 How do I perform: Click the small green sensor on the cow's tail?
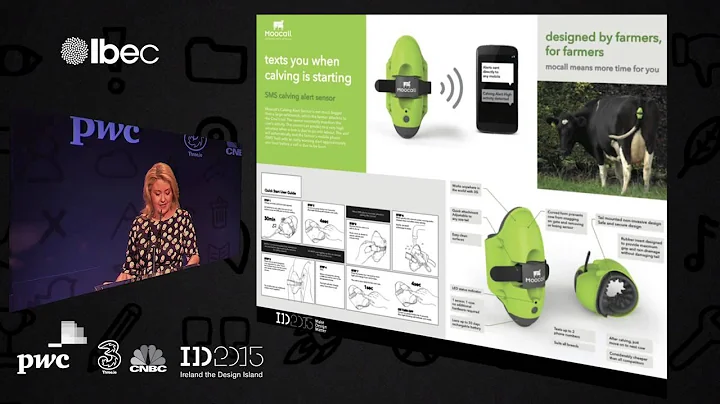639,113
